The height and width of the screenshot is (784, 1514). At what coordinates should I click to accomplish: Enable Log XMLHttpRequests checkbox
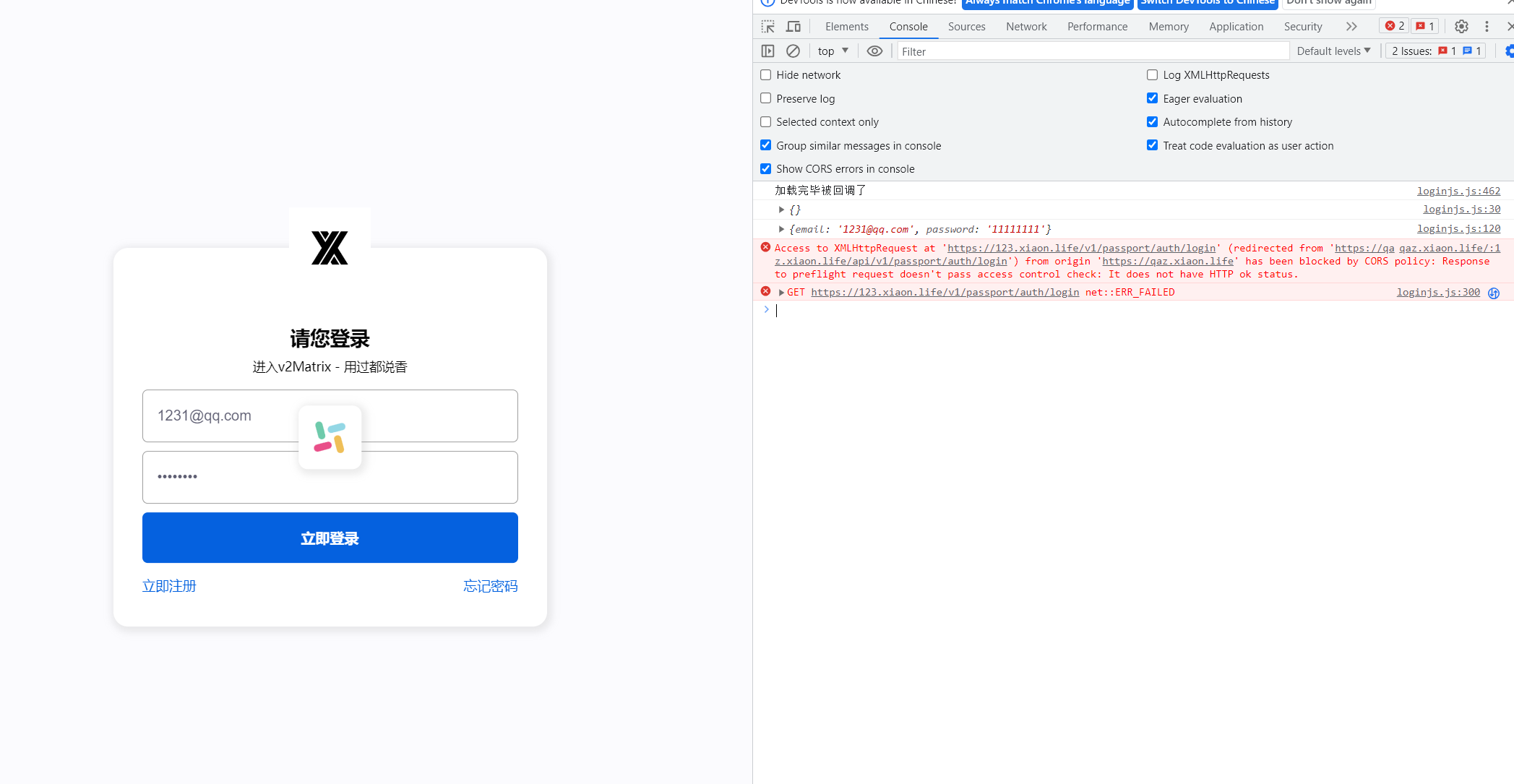(x=1153, y=75)
